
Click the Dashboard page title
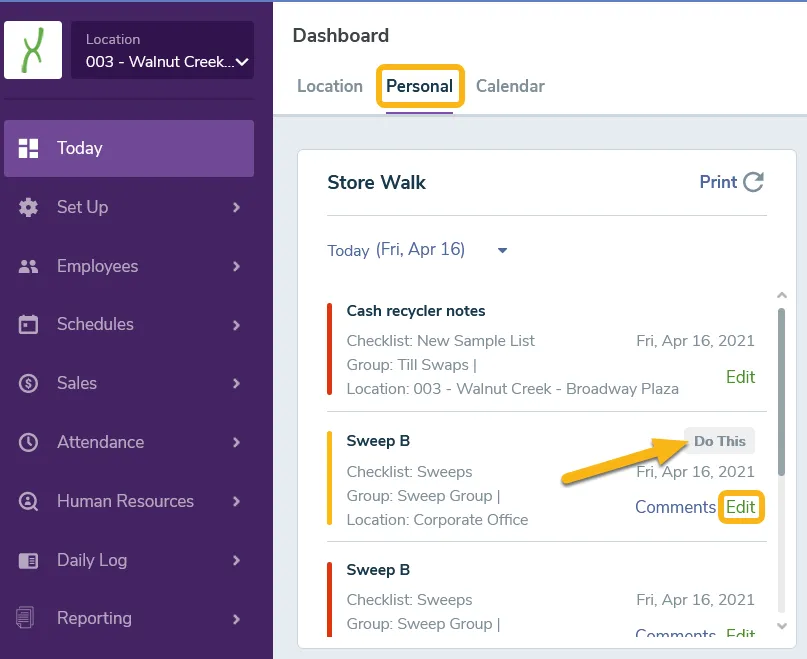pyautogui.click(x=341, y=36)
